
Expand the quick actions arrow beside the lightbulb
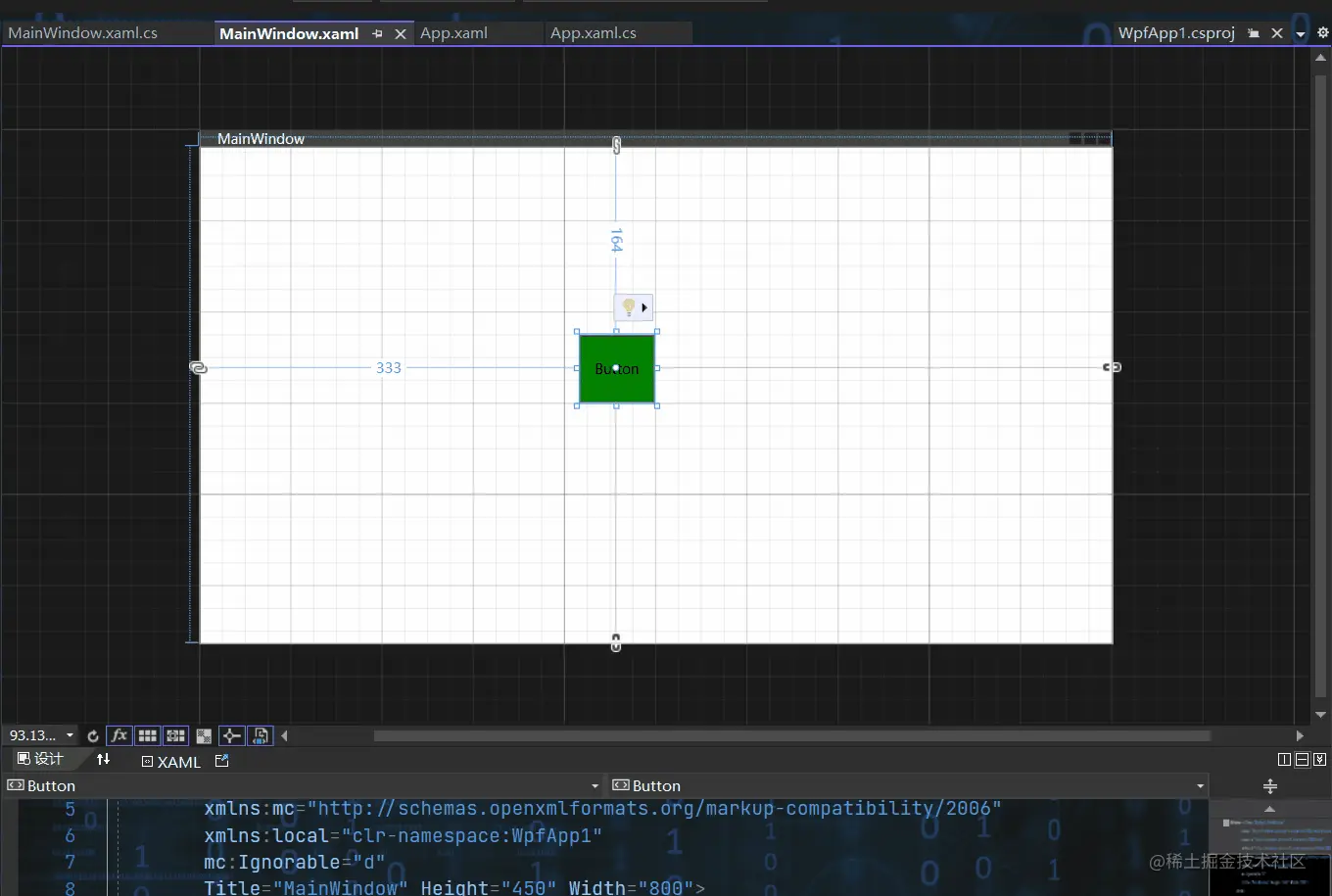644,307
